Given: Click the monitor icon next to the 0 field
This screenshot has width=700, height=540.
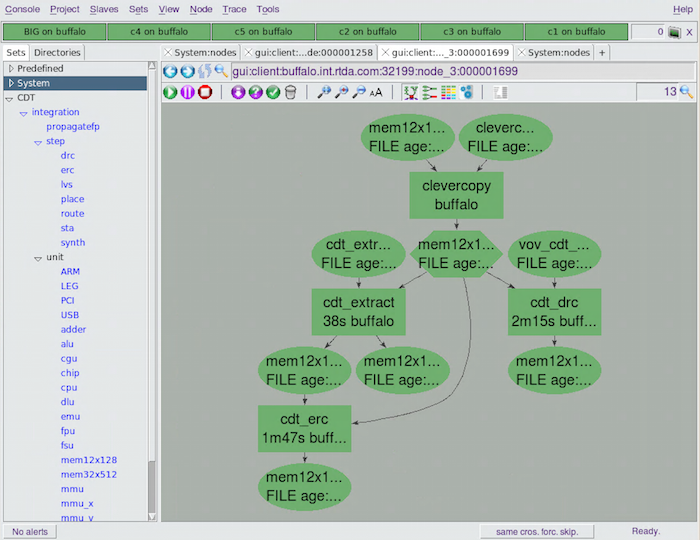Looking at the screenshot, I should pos(675,32).
